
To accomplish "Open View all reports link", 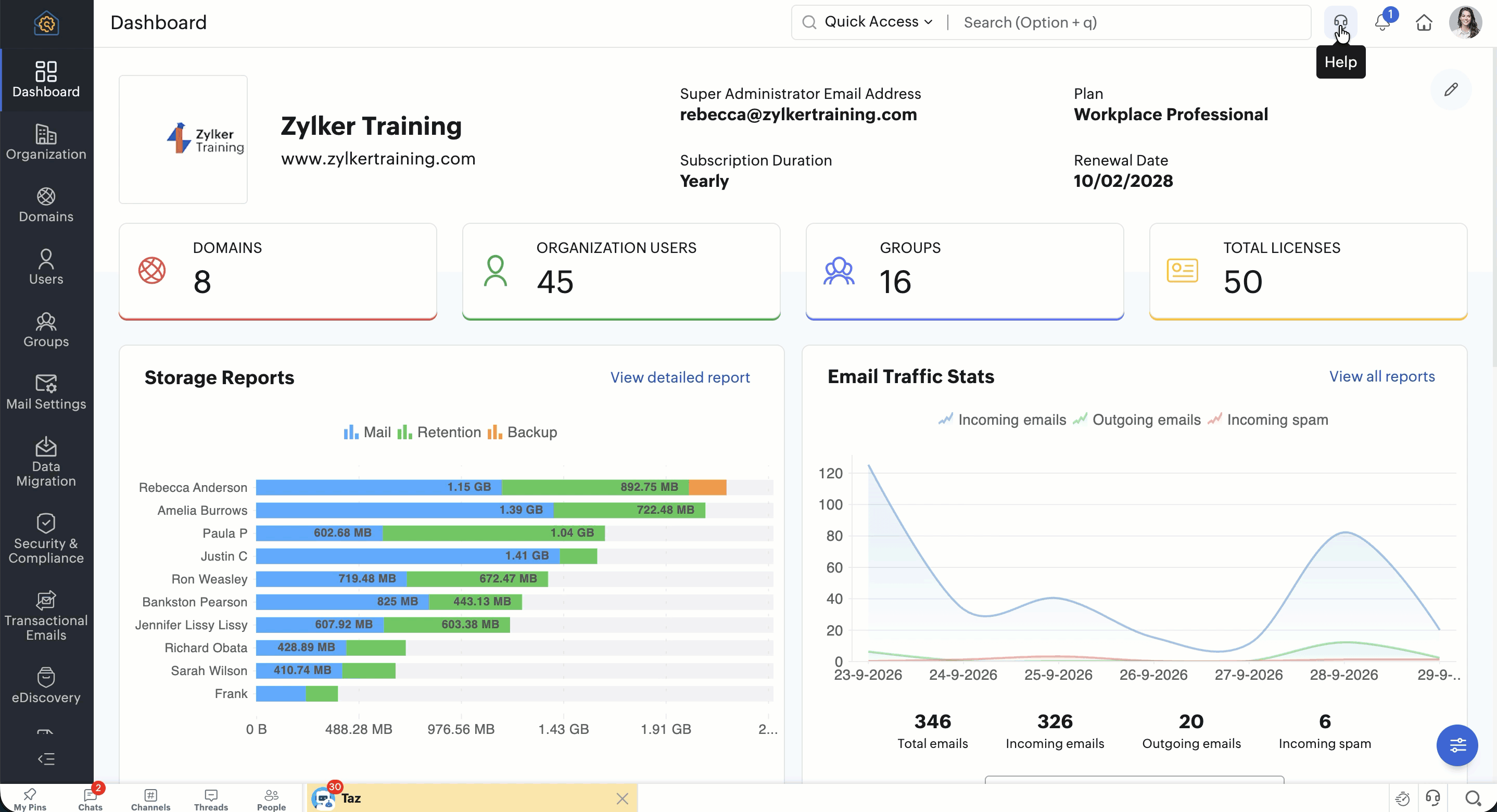I will coord(1381,376).
